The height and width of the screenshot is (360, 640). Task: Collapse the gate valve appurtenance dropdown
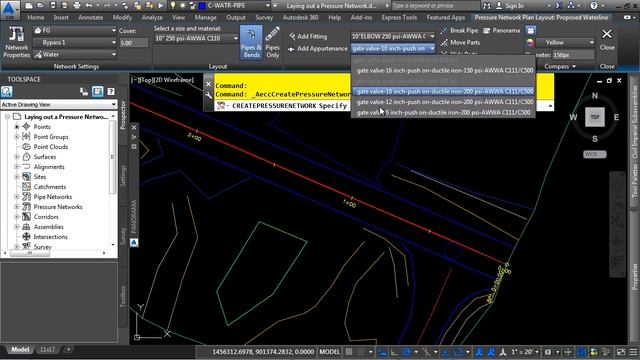click(x=432, y=49)
